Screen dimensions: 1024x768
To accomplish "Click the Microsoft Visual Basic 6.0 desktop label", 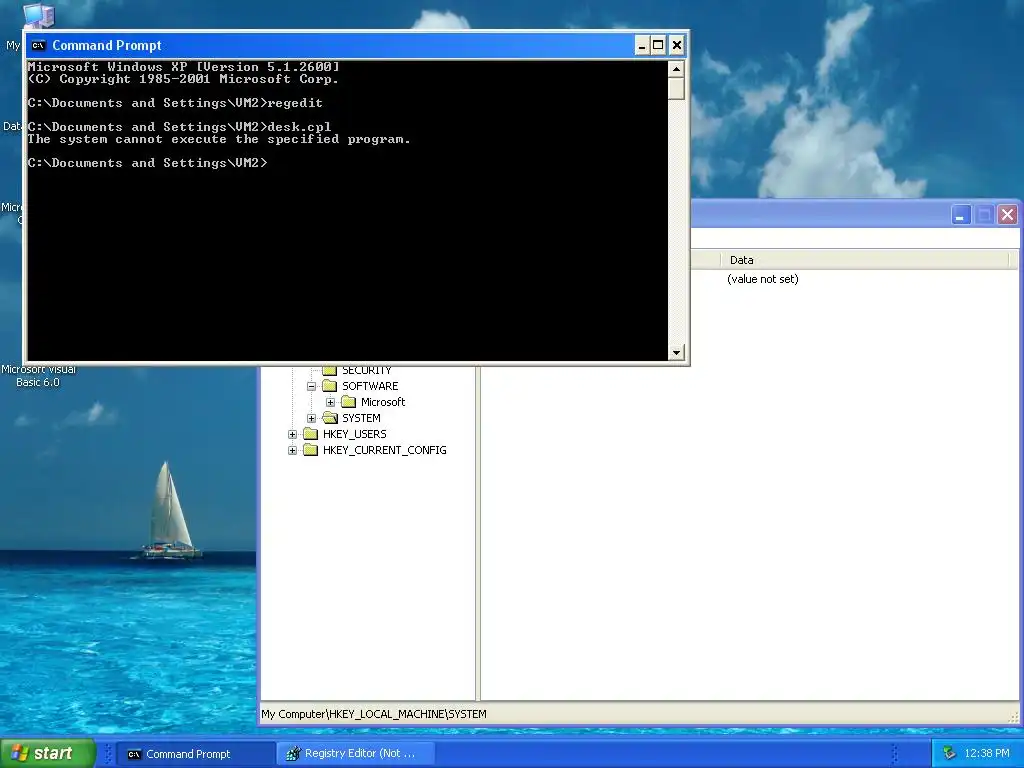I will coord(38,376).
